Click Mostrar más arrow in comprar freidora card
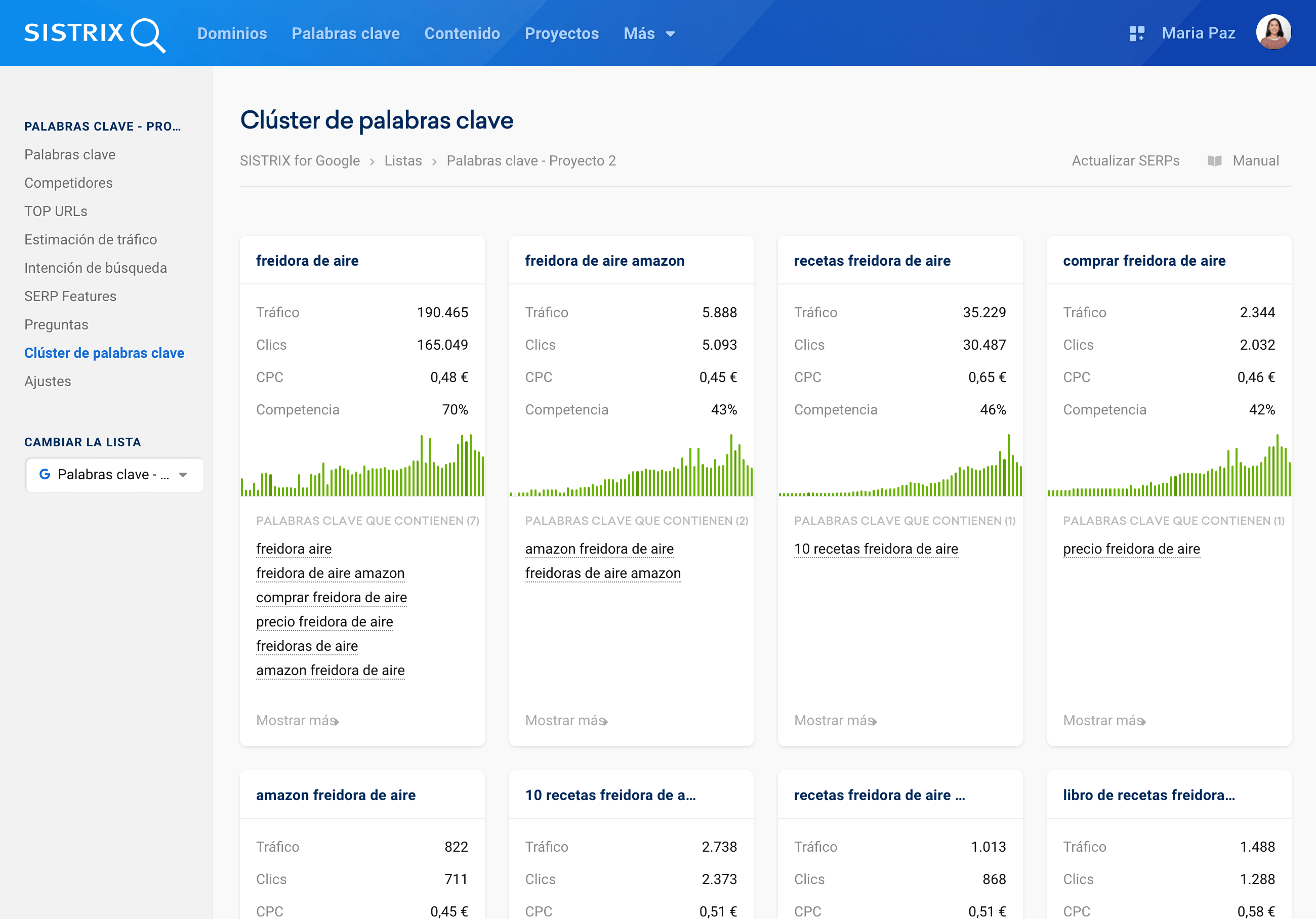 pos(1143,722)
